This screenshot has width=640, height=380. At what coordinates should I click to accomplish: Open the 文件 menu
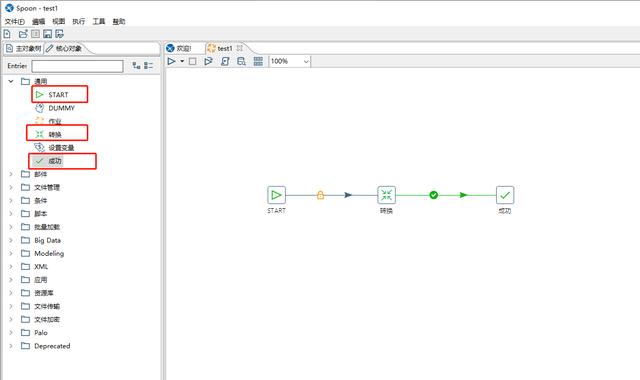point(15,21)
